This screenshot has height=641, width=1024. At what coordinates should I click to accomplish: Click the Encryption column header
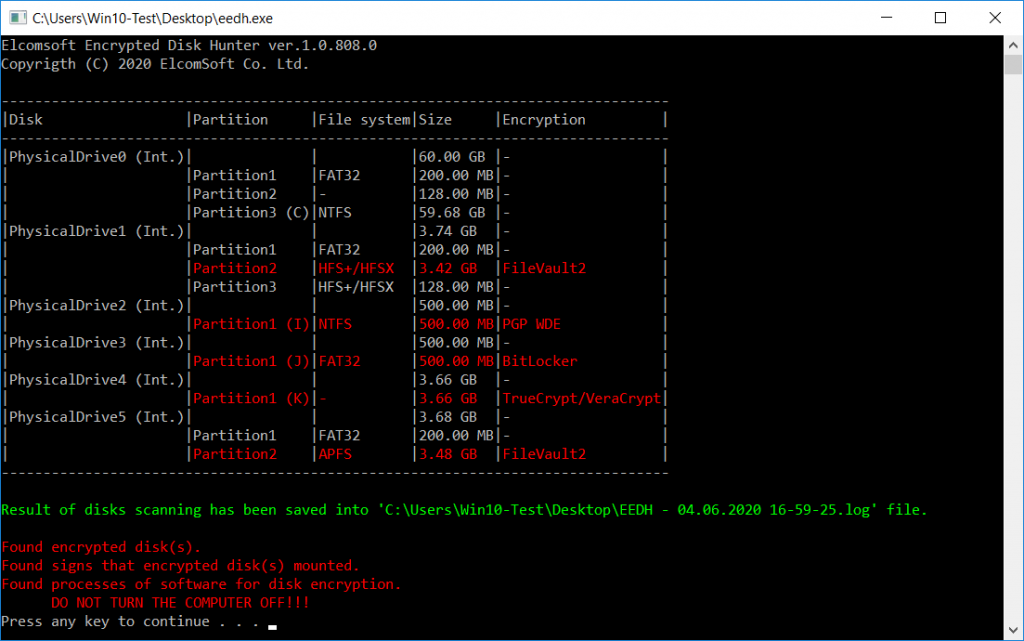coord(543,119)
